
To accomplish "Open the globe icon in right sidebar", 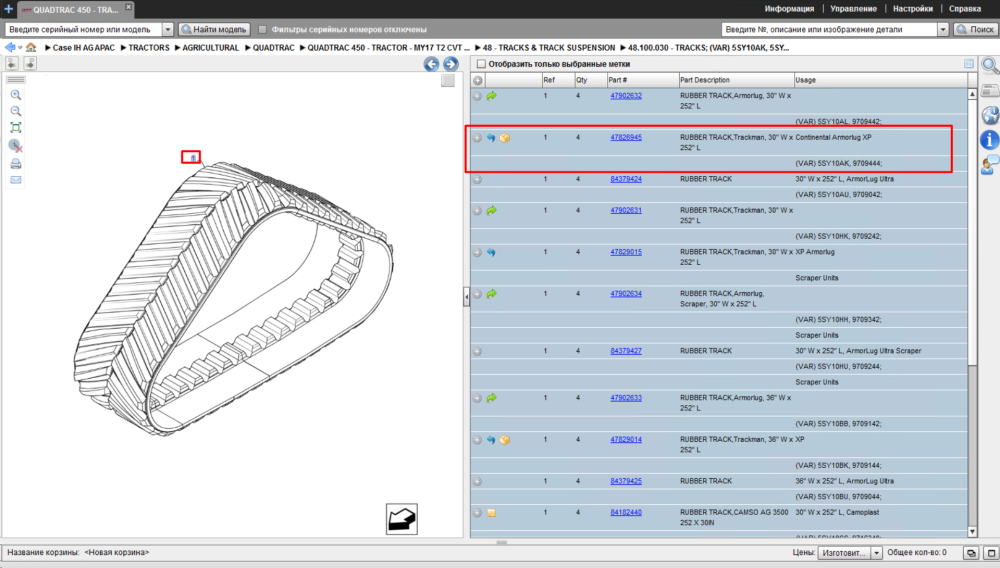I will coord(990,115).
